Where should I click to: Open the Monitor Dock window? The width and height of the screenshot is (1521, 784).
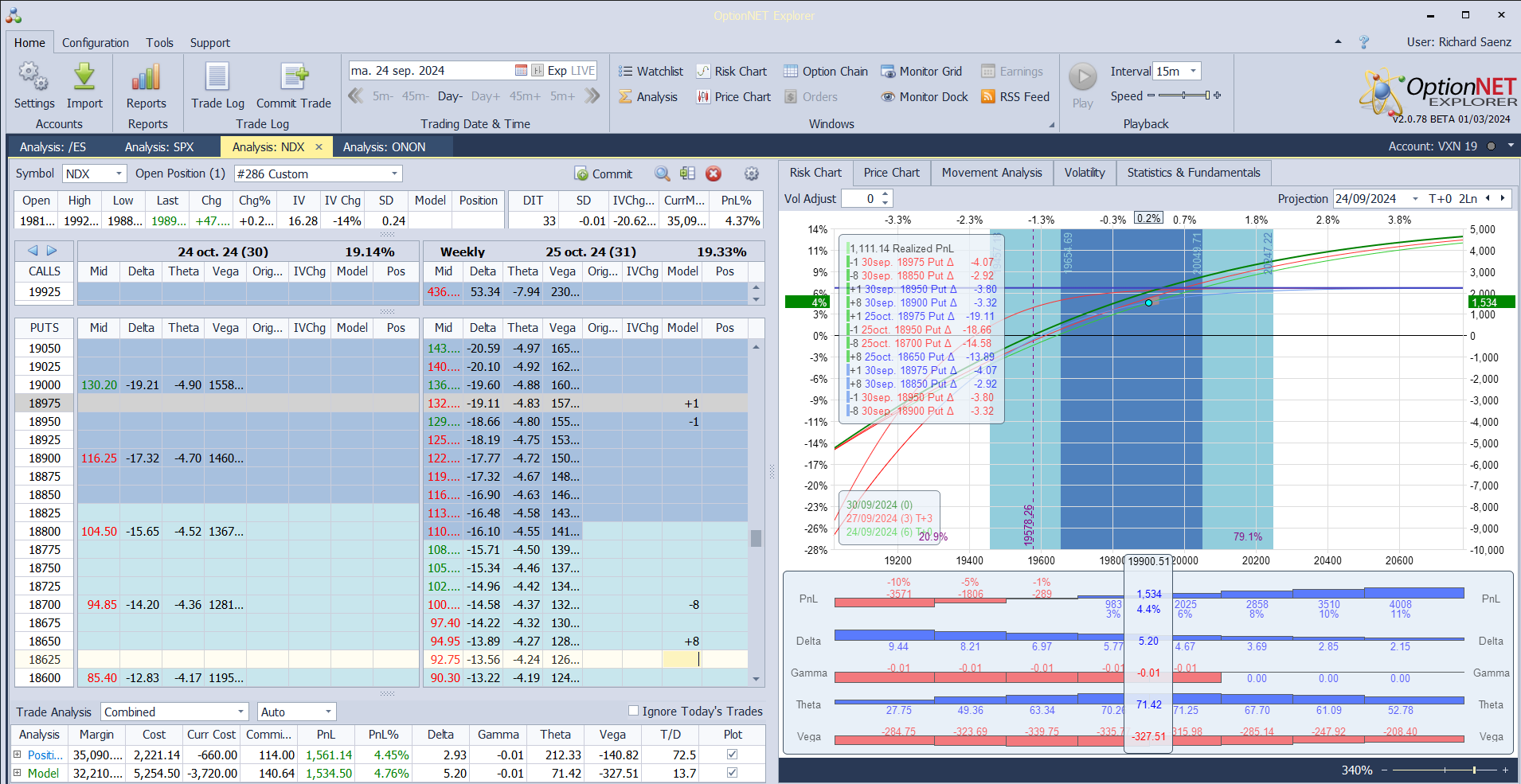coord(925,97)
